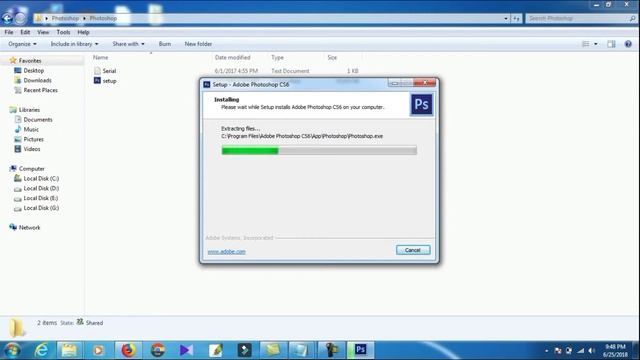Open the View menu in Explorer
The width and height of the screenshot is (640, 360).
click(x=43, y=32)
